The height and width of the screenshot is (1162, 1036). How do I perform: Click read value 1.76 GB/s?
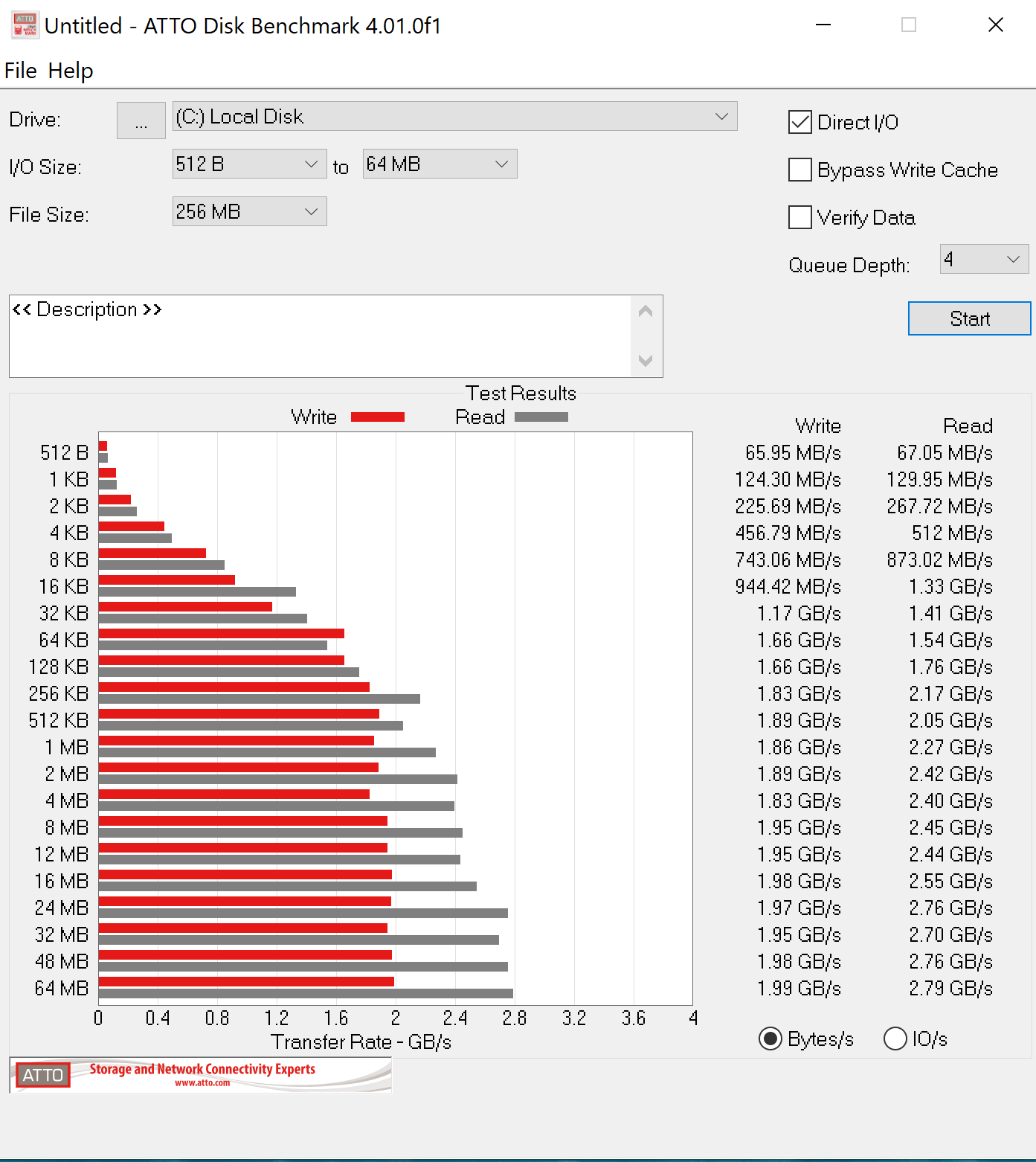[951, 667]
